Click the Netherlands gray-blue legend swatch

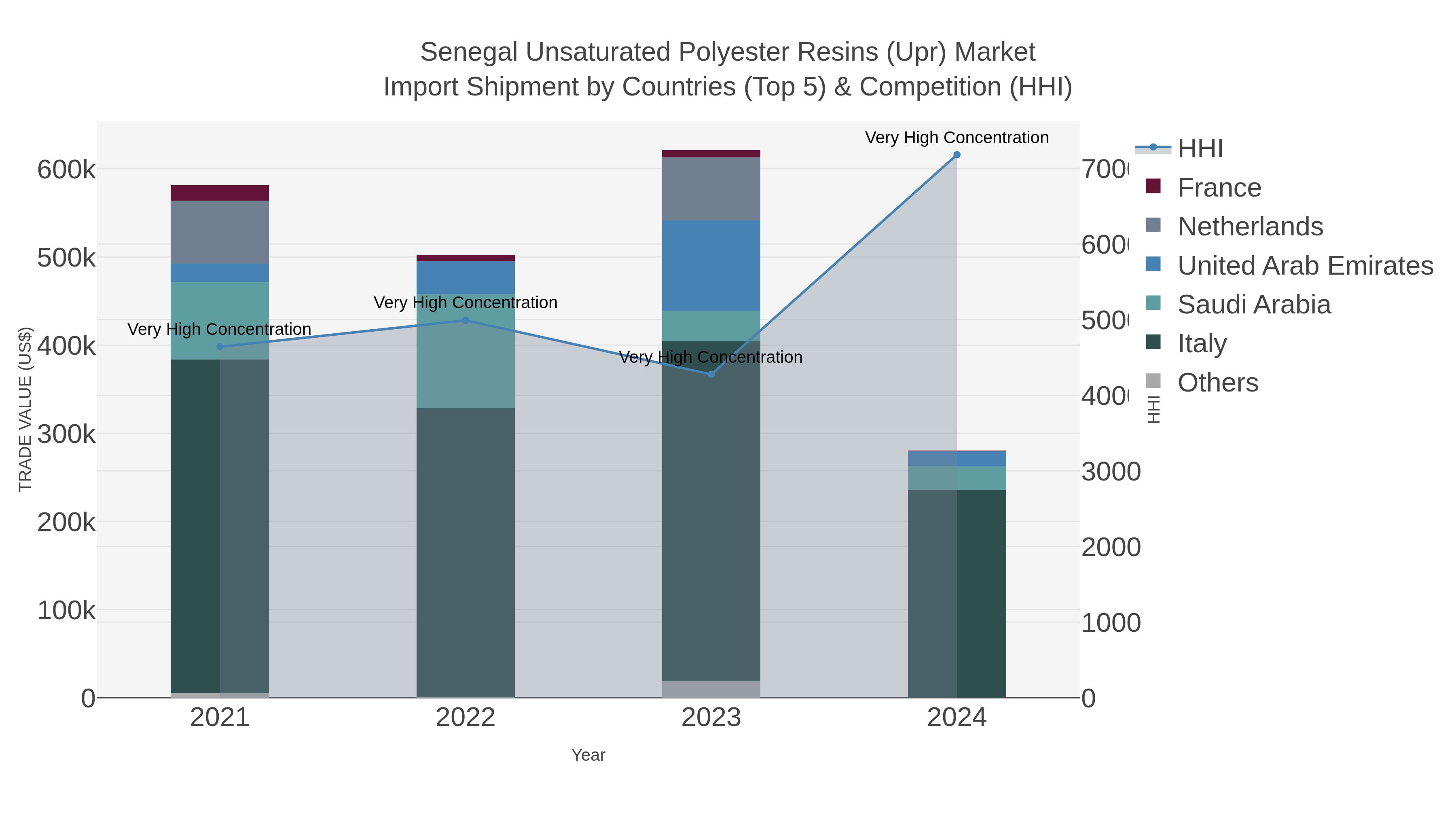point(1153,225)
